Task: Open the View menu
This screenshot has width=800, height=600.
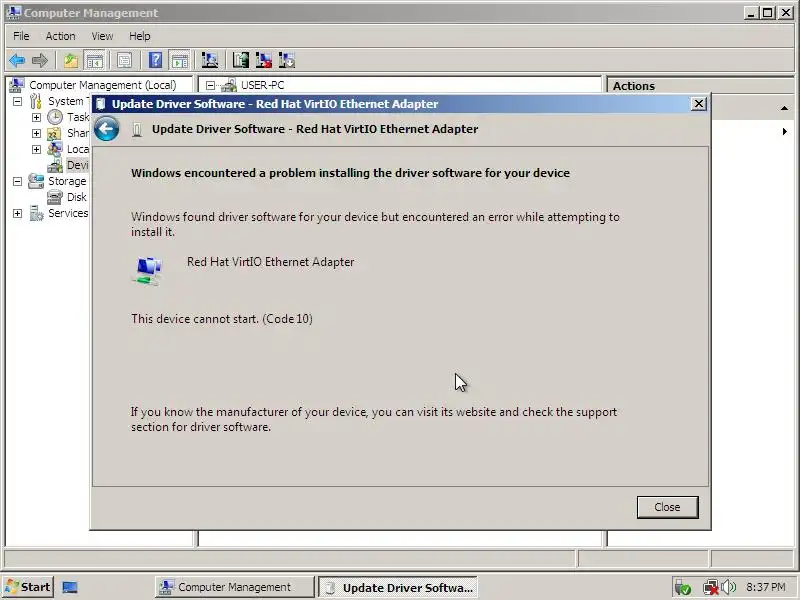Action: (x=102, y=36)
